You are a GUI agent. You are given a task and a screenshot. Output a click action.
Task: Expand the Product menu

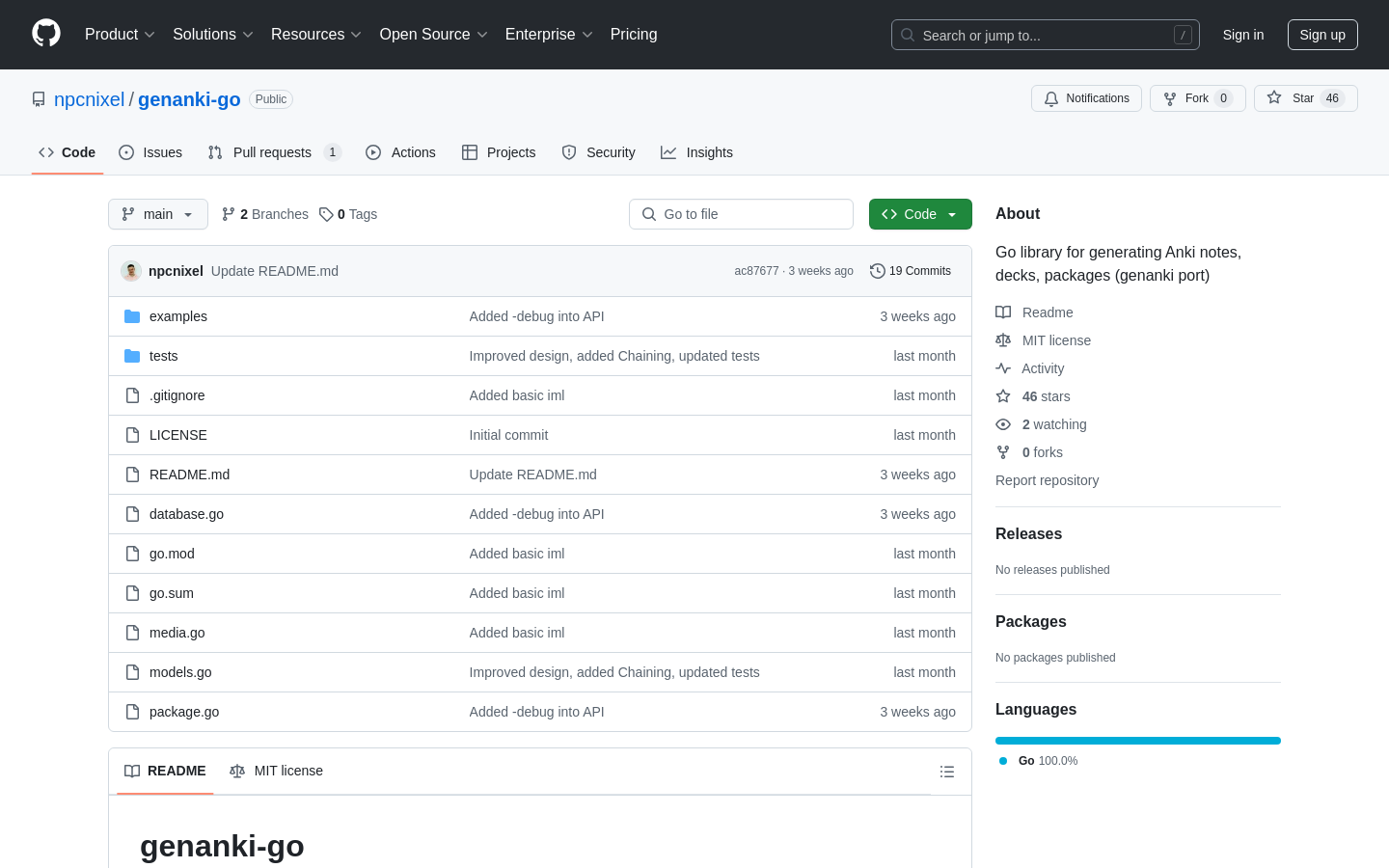pos(120,34)
